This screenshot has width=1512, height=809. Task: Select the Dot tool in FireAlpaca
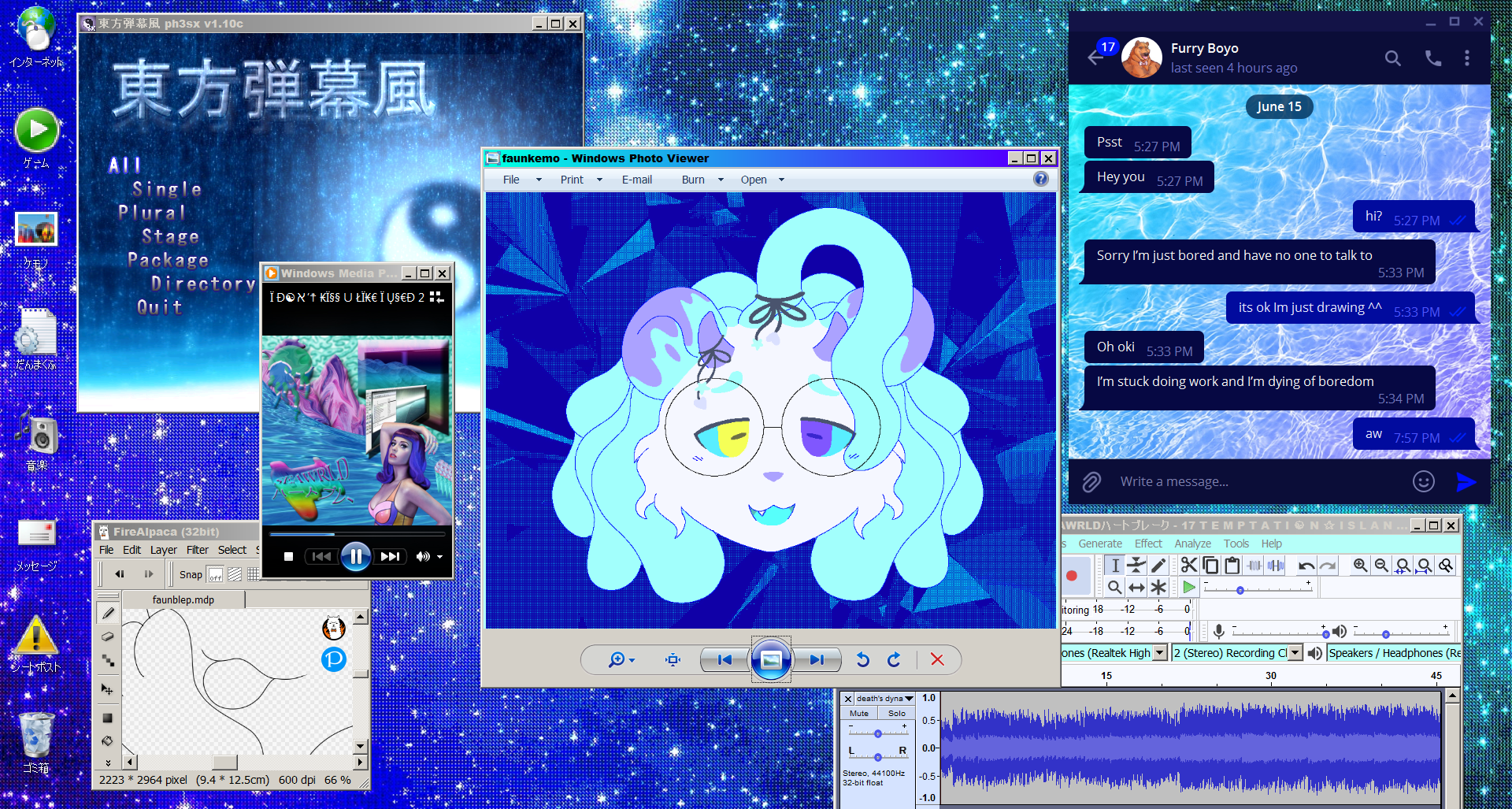click(108, 660)
